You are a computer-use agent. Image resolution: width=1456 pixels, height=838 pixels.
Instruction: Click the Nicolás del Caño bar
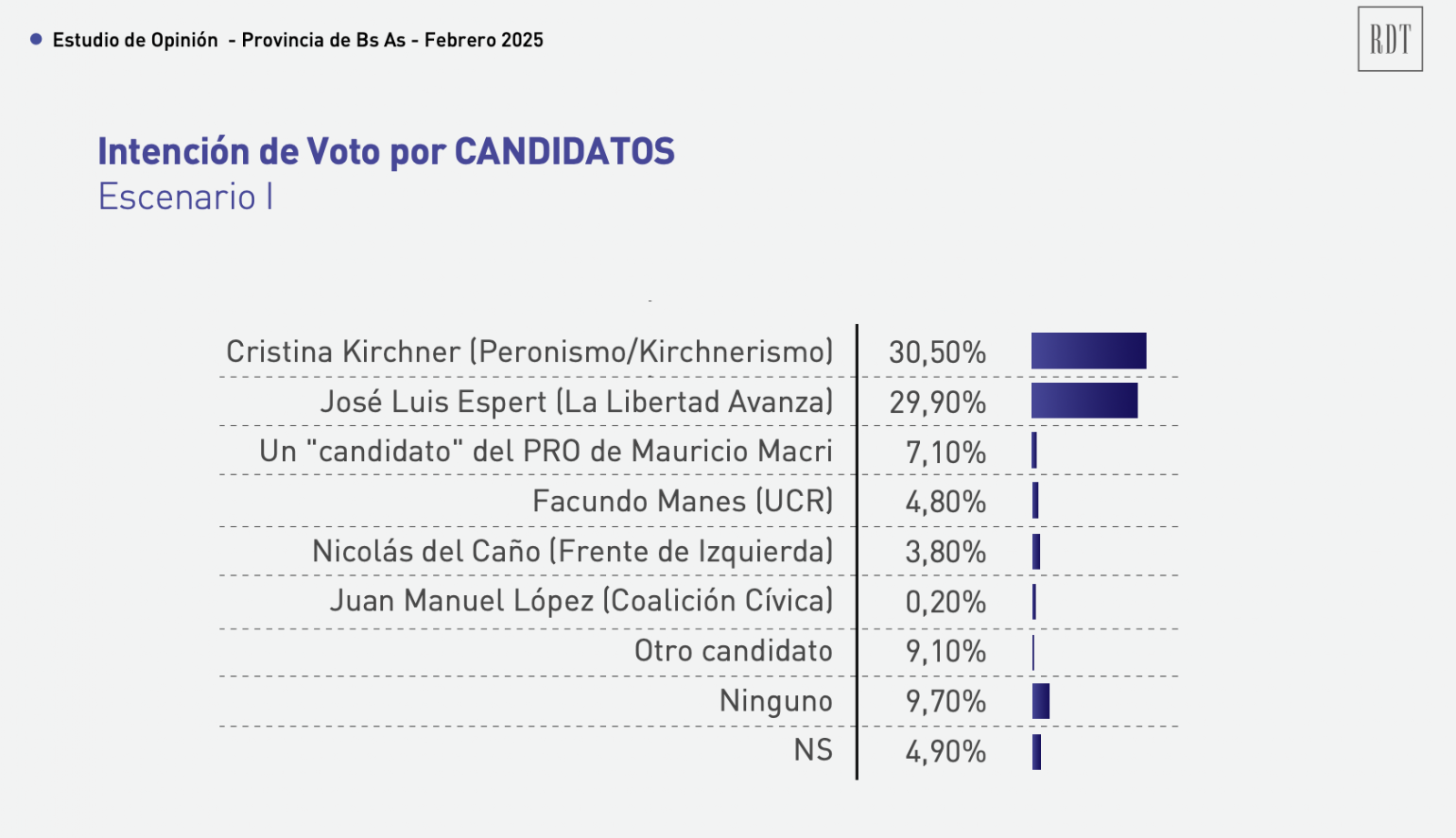[x=1036, y=551]
